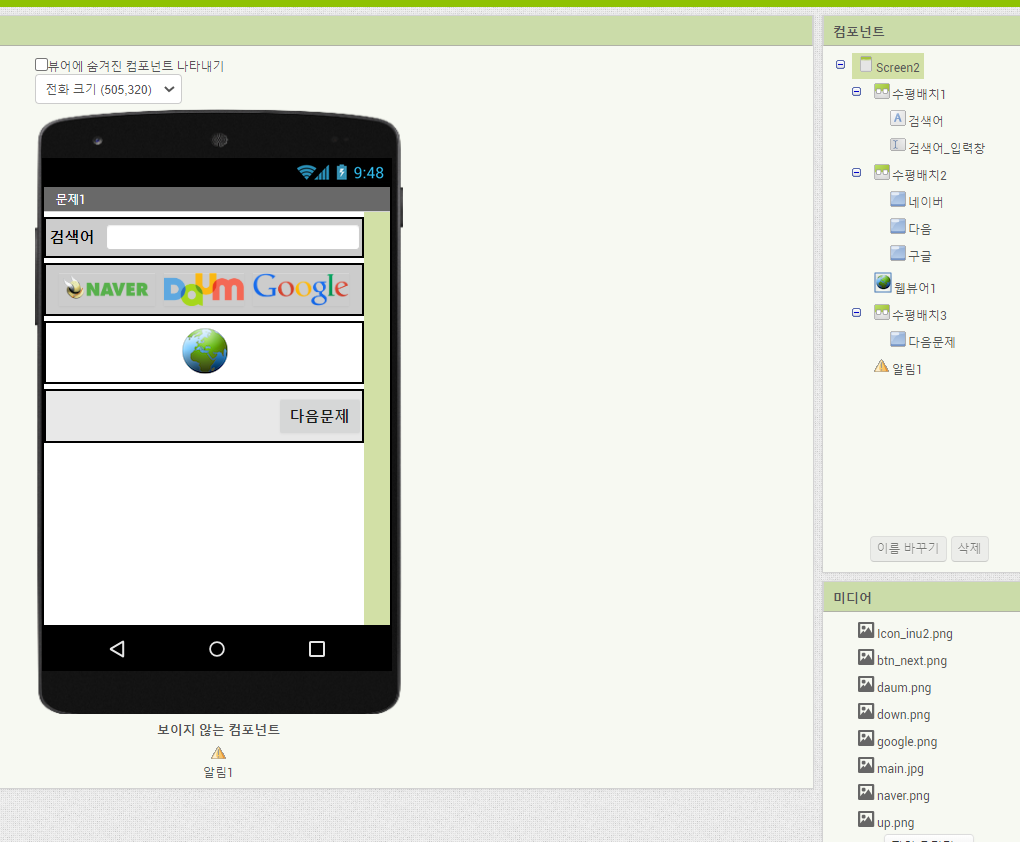Click the image icon for btn_next.png
This screenshot has height=842, width=1020.
coord(866,657)
